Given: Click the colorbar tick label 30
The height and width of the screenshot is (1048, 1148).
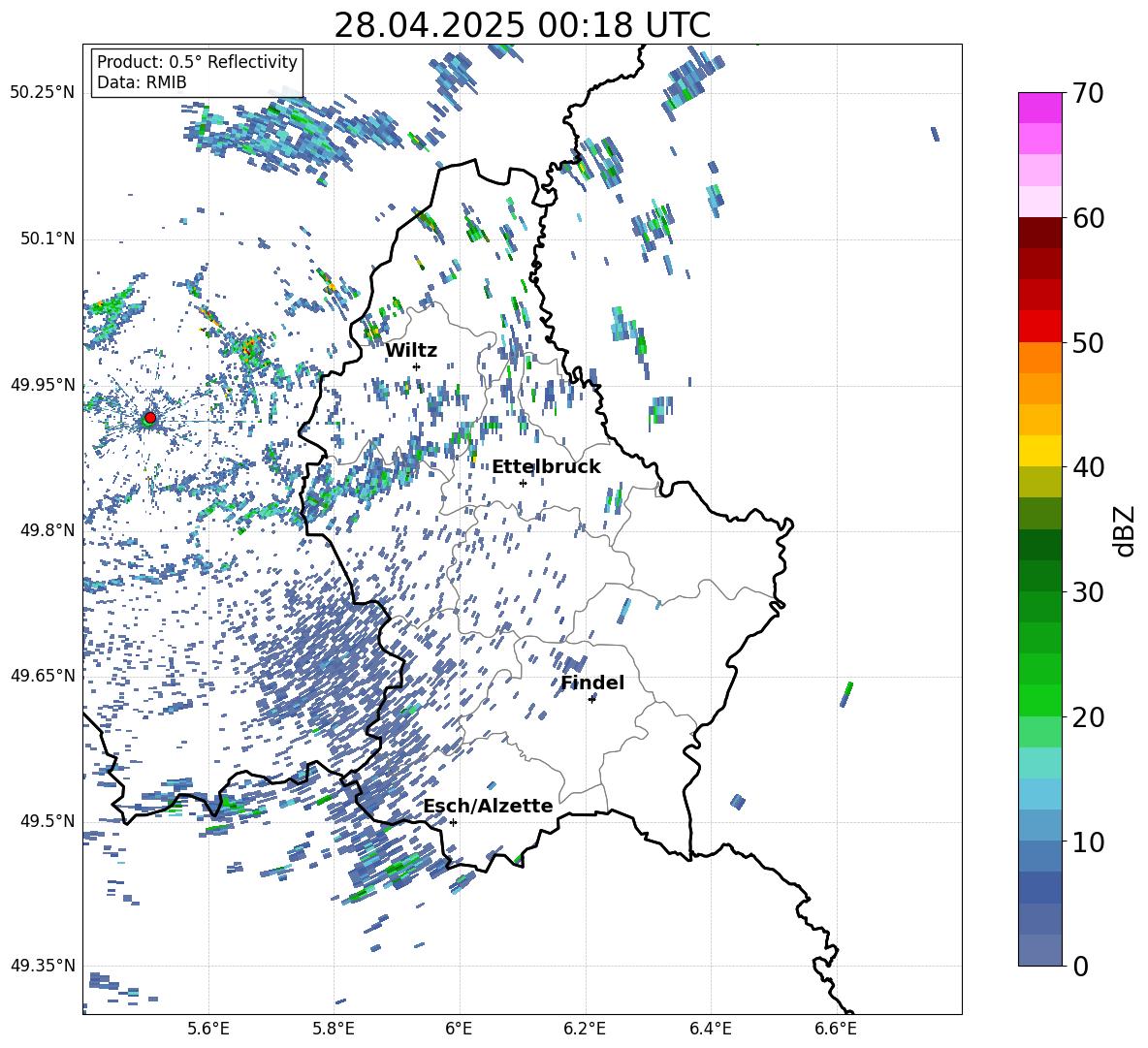Looking at the screenshot, I should coord(1088,592).
